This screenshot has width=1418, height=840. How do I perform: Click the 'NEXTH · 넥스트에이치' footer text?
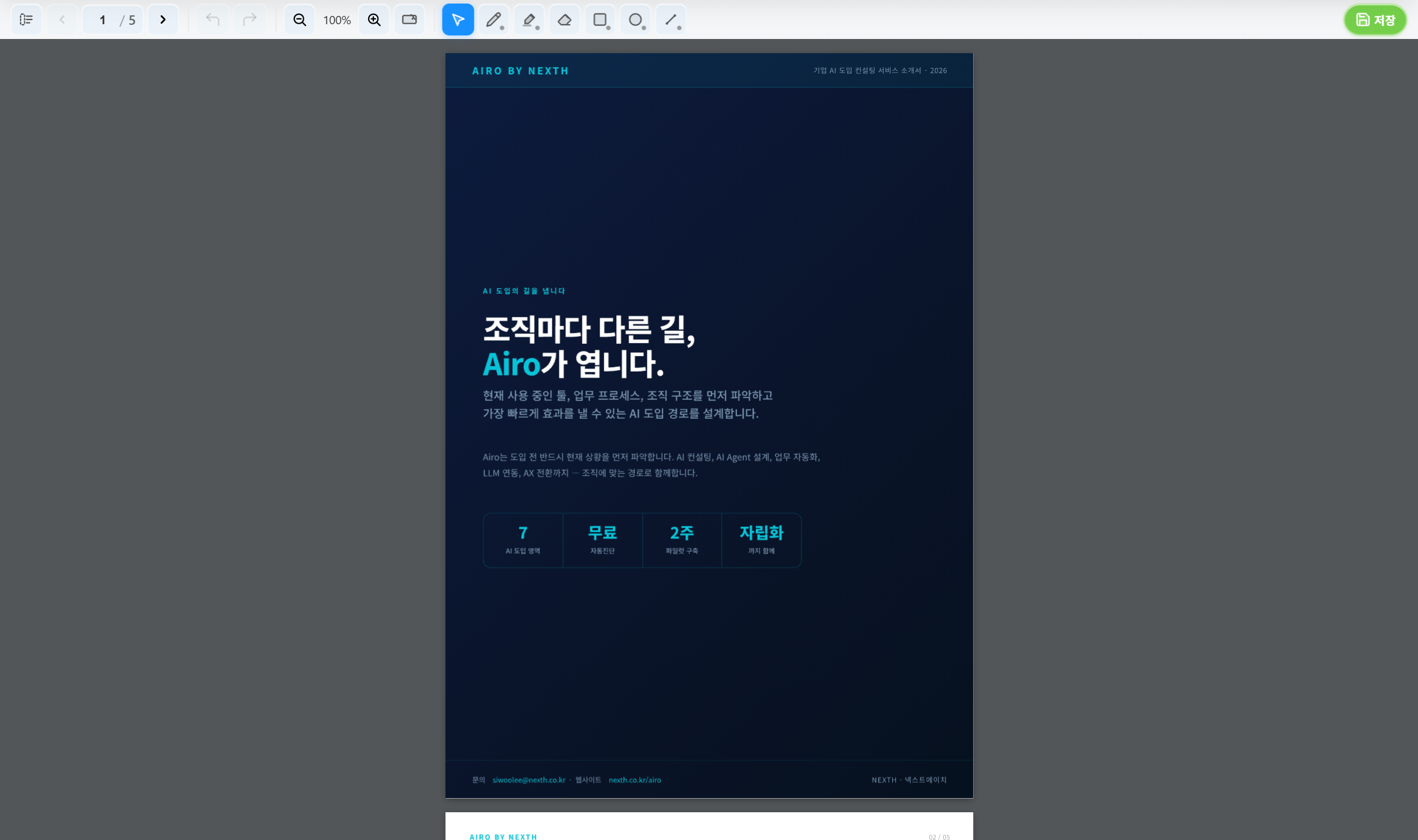click(909, 780)
